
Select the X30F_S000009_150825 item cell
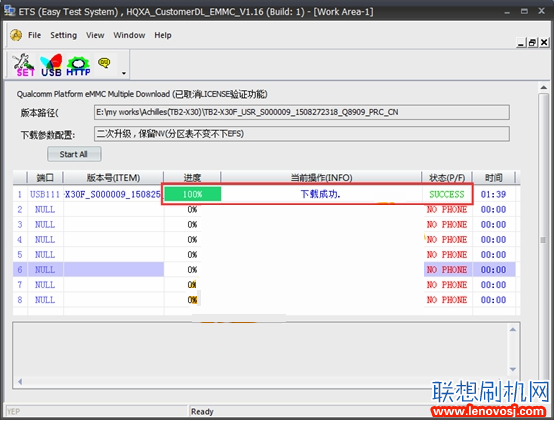tap(113, 194)
